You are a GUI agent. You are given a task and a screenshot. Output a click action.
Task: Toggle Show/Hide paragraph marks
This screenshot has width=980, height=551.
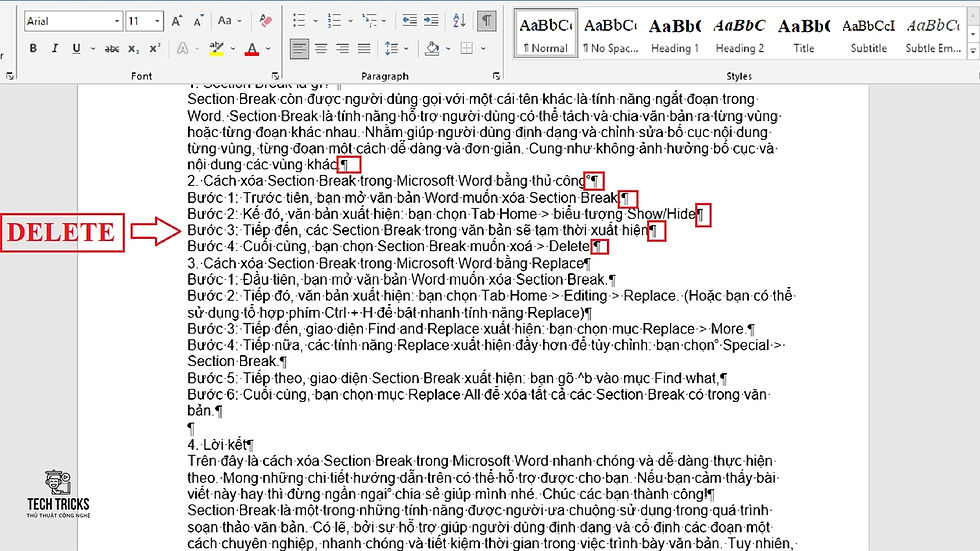[486, 21]
